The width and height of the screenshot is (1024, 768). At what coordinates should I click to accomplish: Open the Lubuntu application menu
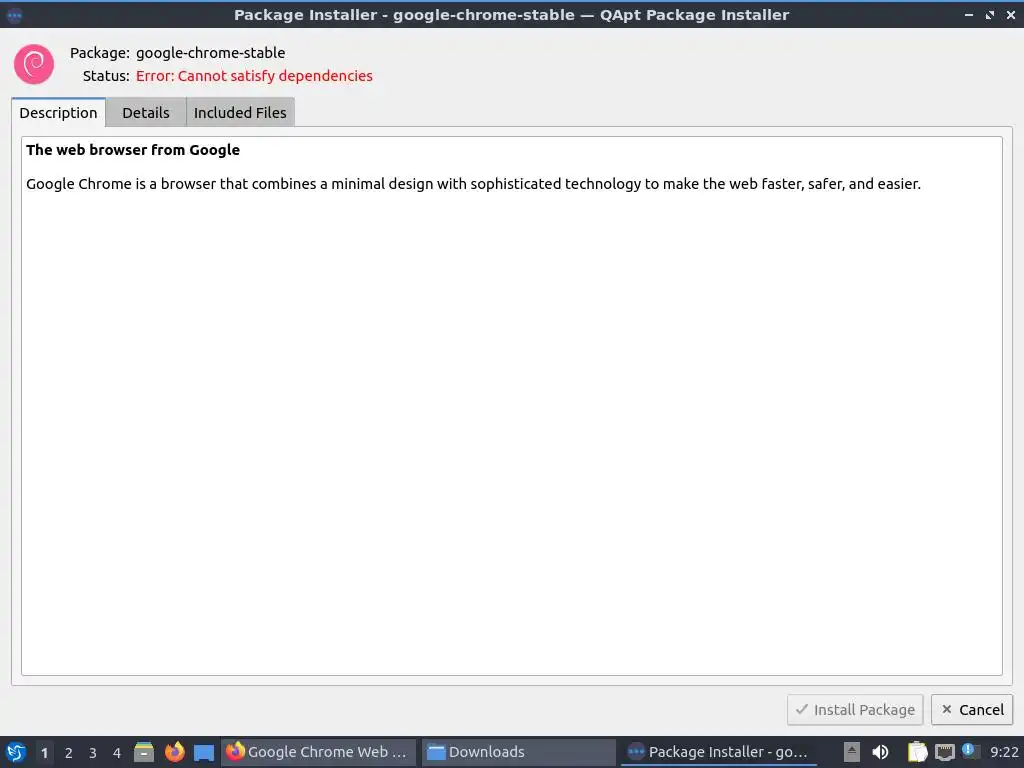click(x=16, y=752)
